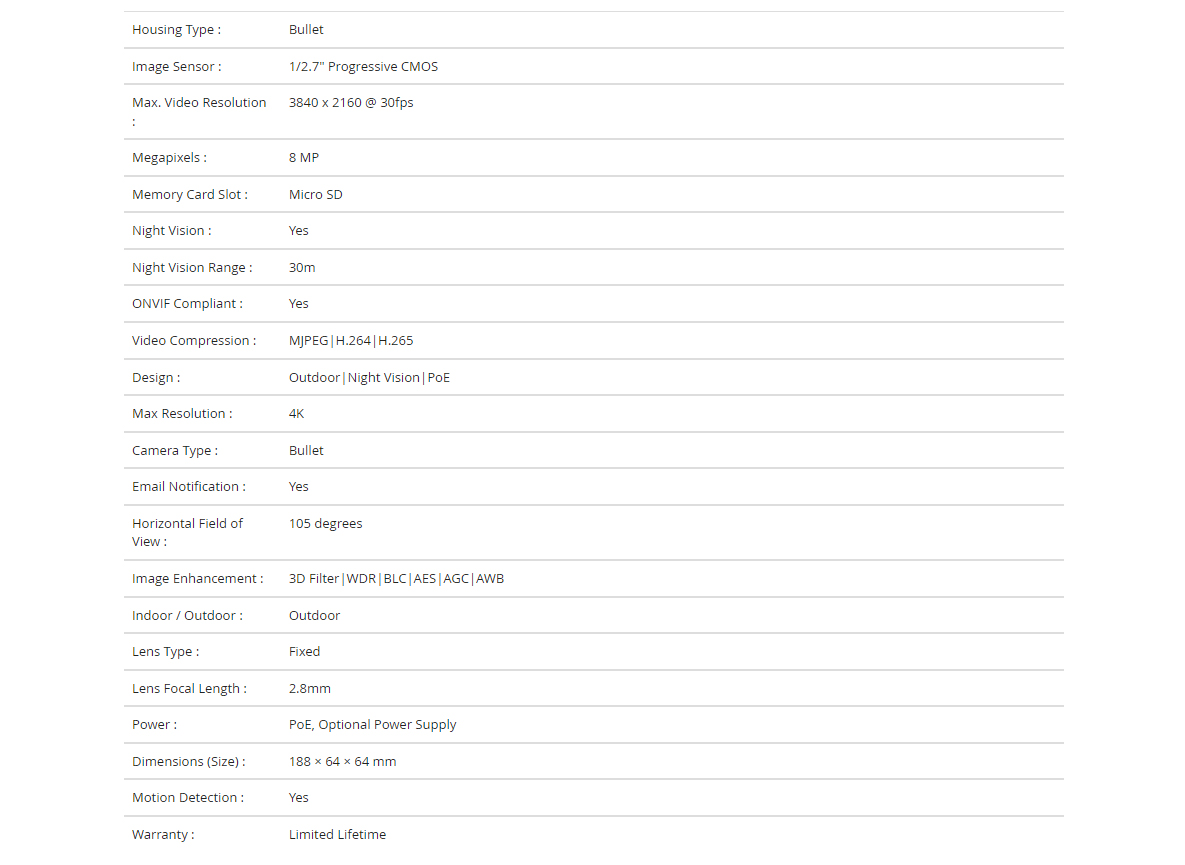Select the 188 × 64 × 64 mm dimensions
This screenshot has height=865, width=1185.
342,762
